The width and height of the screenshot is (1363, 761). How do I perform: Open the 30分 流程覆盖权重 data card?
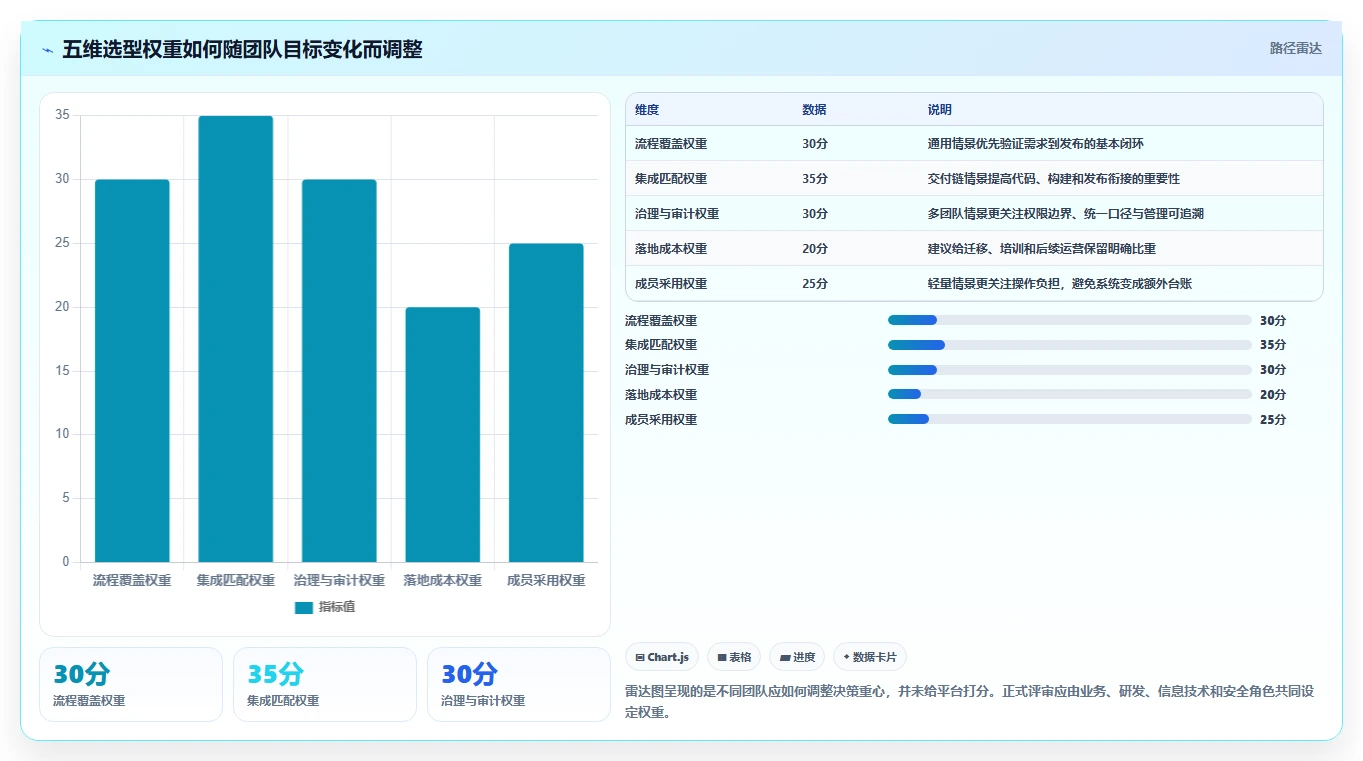coord(131,684)
